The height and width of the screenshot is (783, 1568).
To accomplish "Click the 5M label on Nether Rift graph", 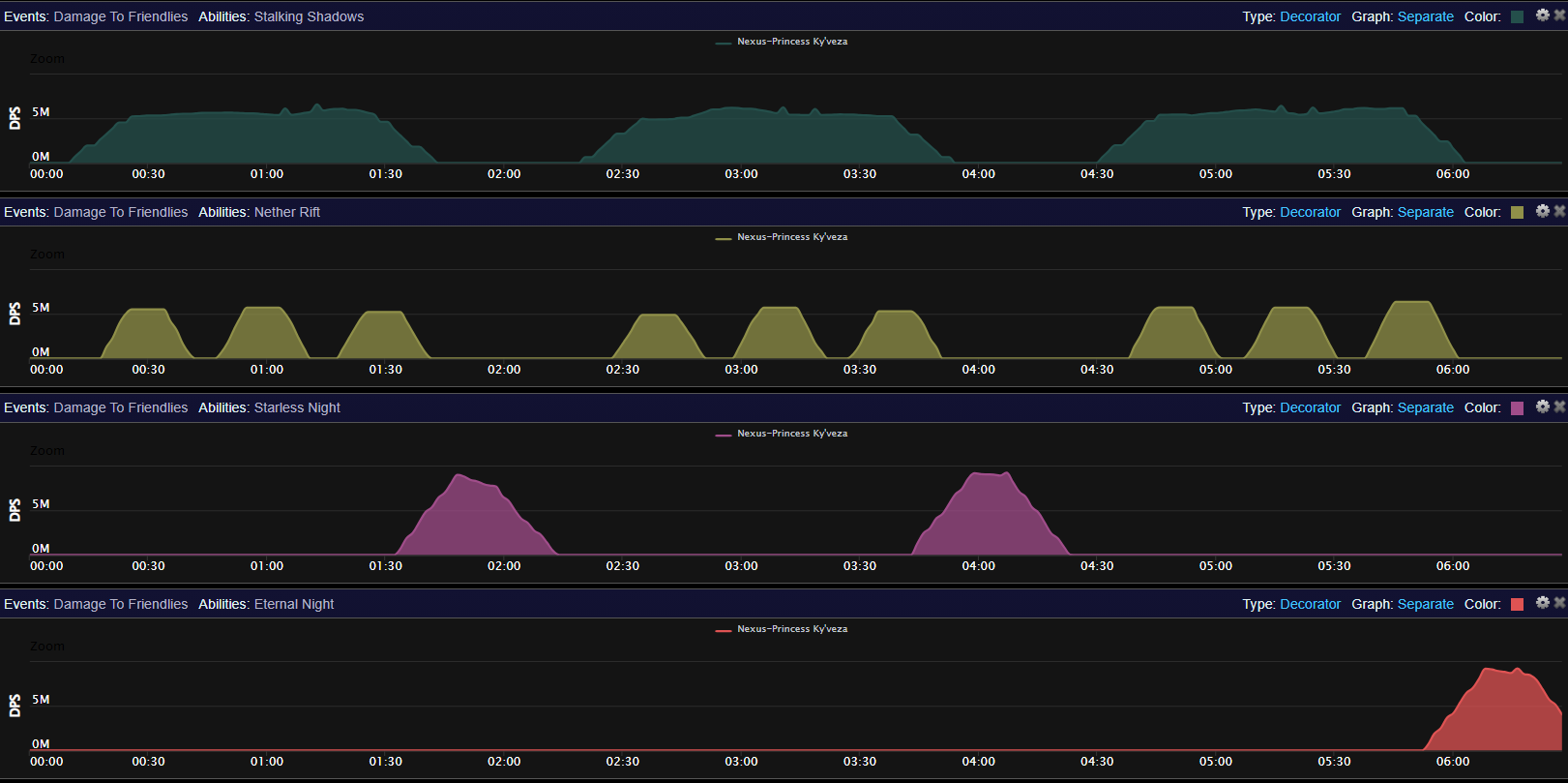I will coord(41,308).
